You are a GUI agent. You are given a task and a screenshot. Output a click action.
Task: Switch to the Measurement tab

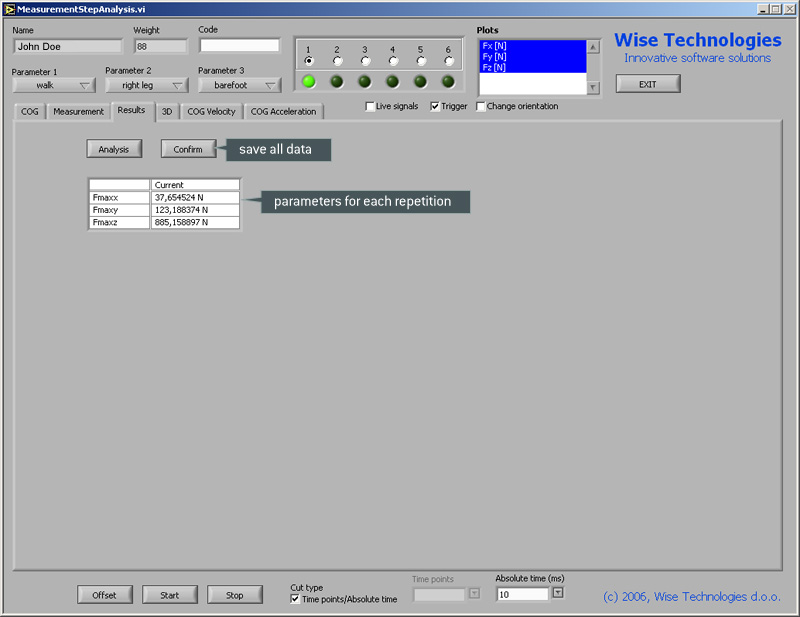(x=78, y=111)
